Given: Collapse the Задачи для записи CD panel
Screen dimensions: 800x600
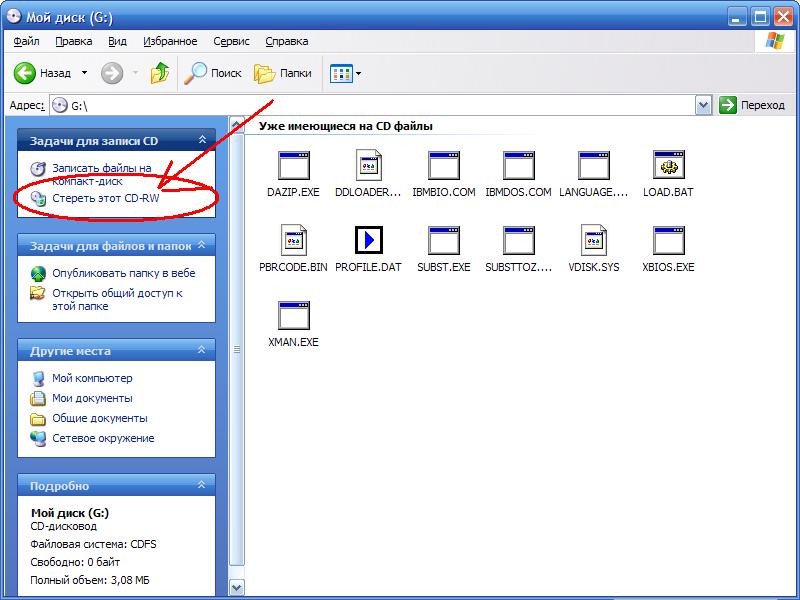Looking at the screenshot, I should pos(202,141).
